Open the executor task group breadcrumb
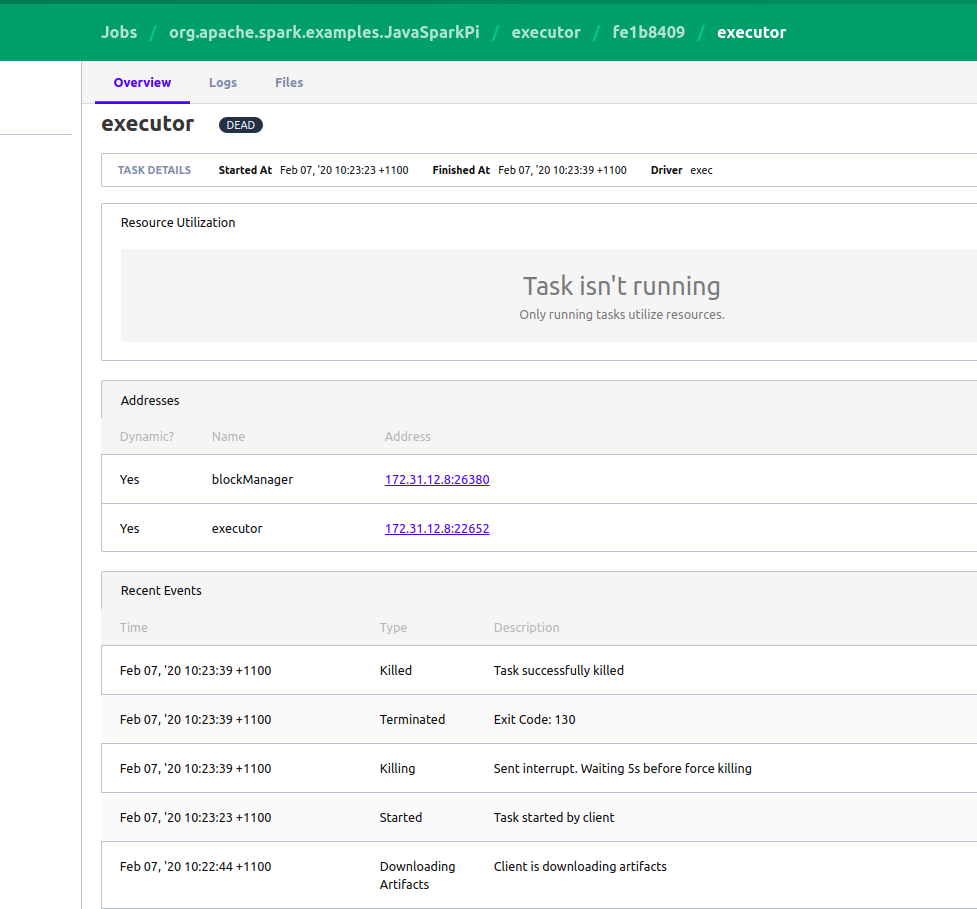 coord(546,32)
